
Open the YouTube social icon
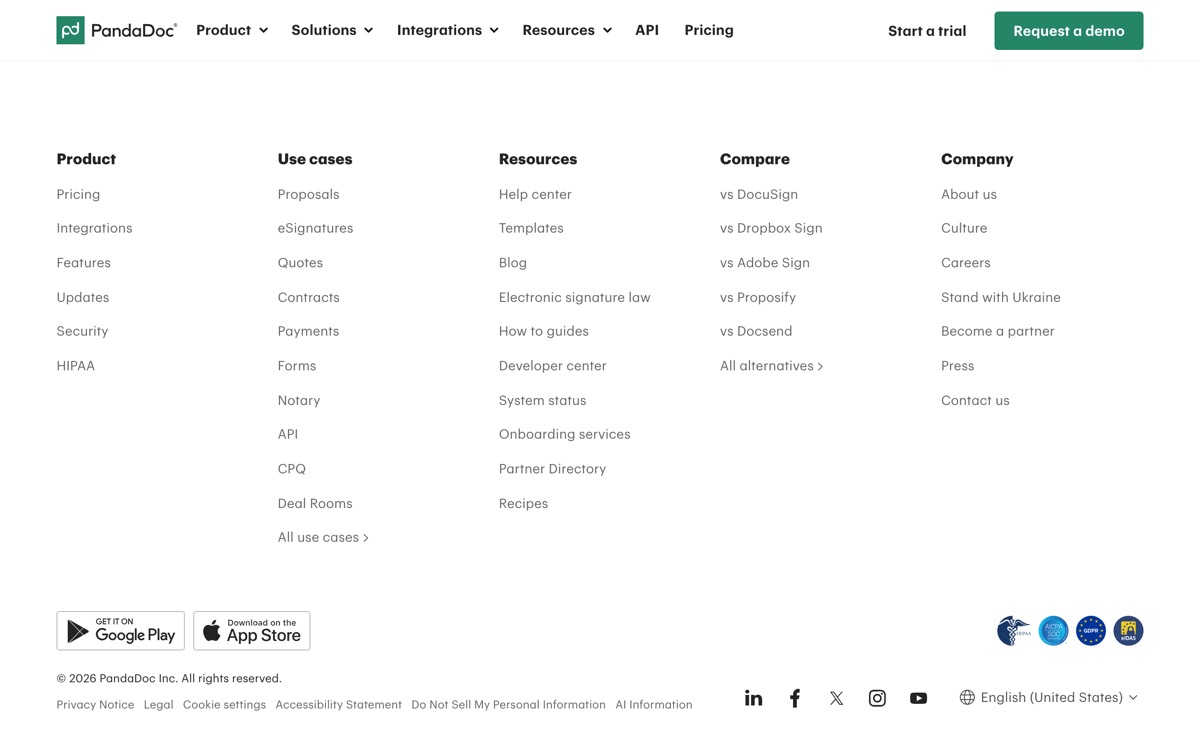918,698
